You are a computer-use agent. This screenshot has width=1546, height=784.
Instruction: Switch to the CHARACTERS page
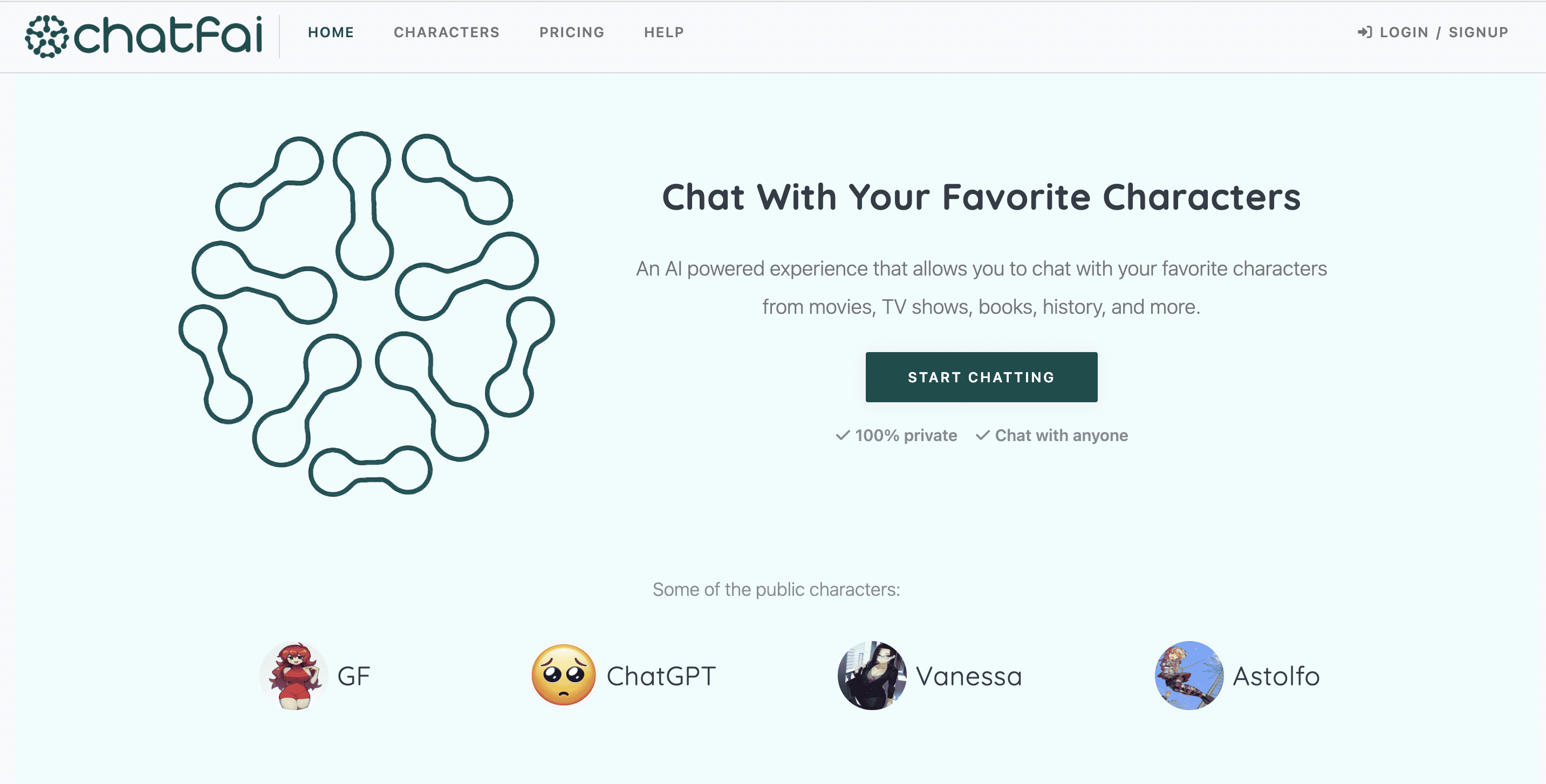pyautogui.click(x=447, y=32)
